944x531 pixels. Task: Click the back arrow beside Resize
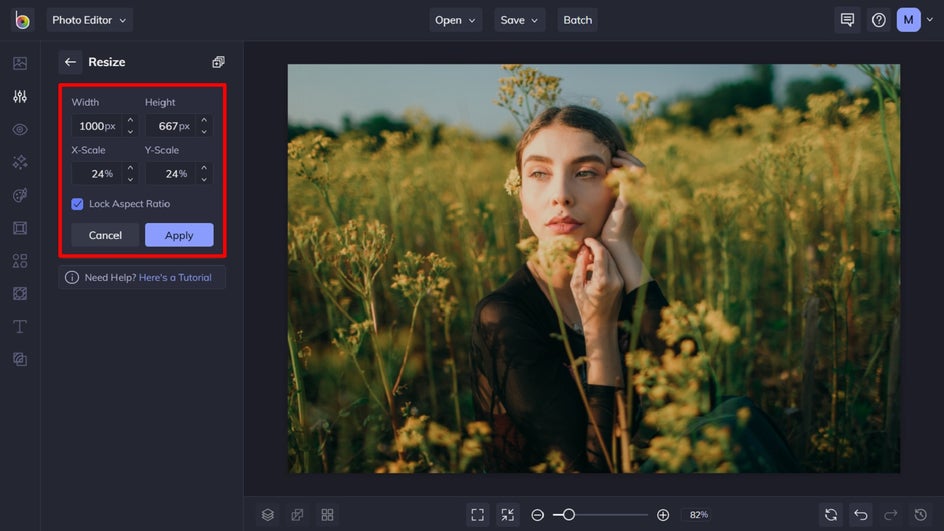70,62
